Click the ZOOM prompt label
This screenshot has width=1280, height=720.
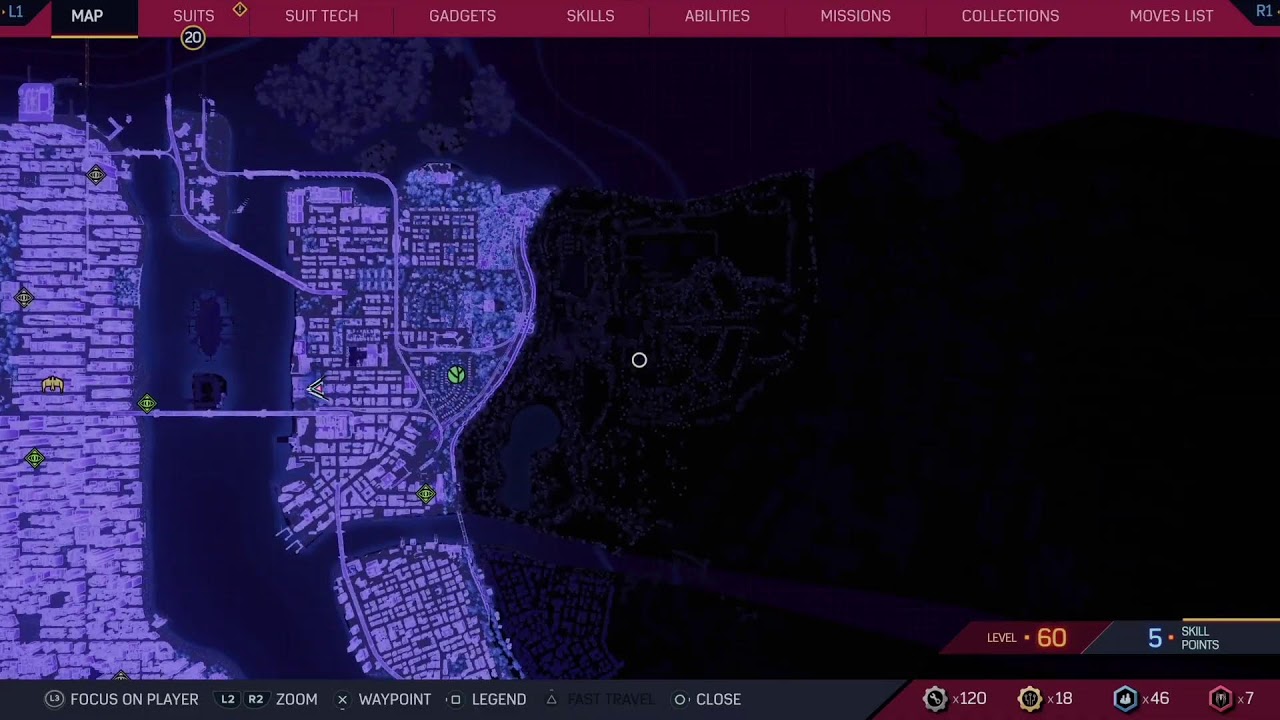(x=296, y=699)
